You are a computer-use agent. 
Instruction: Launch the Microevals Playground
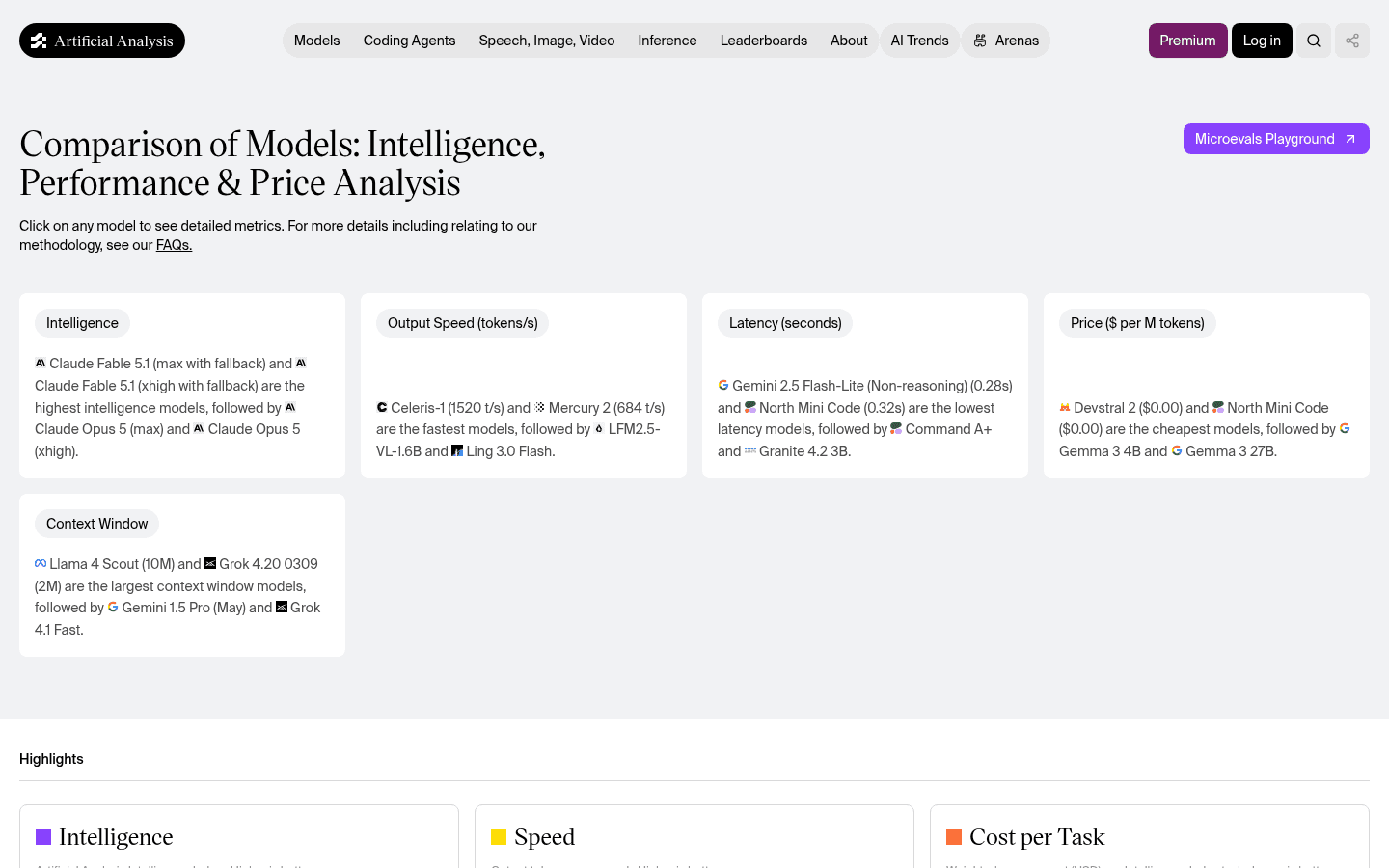pyautogui.click(x=1276, y=139)
